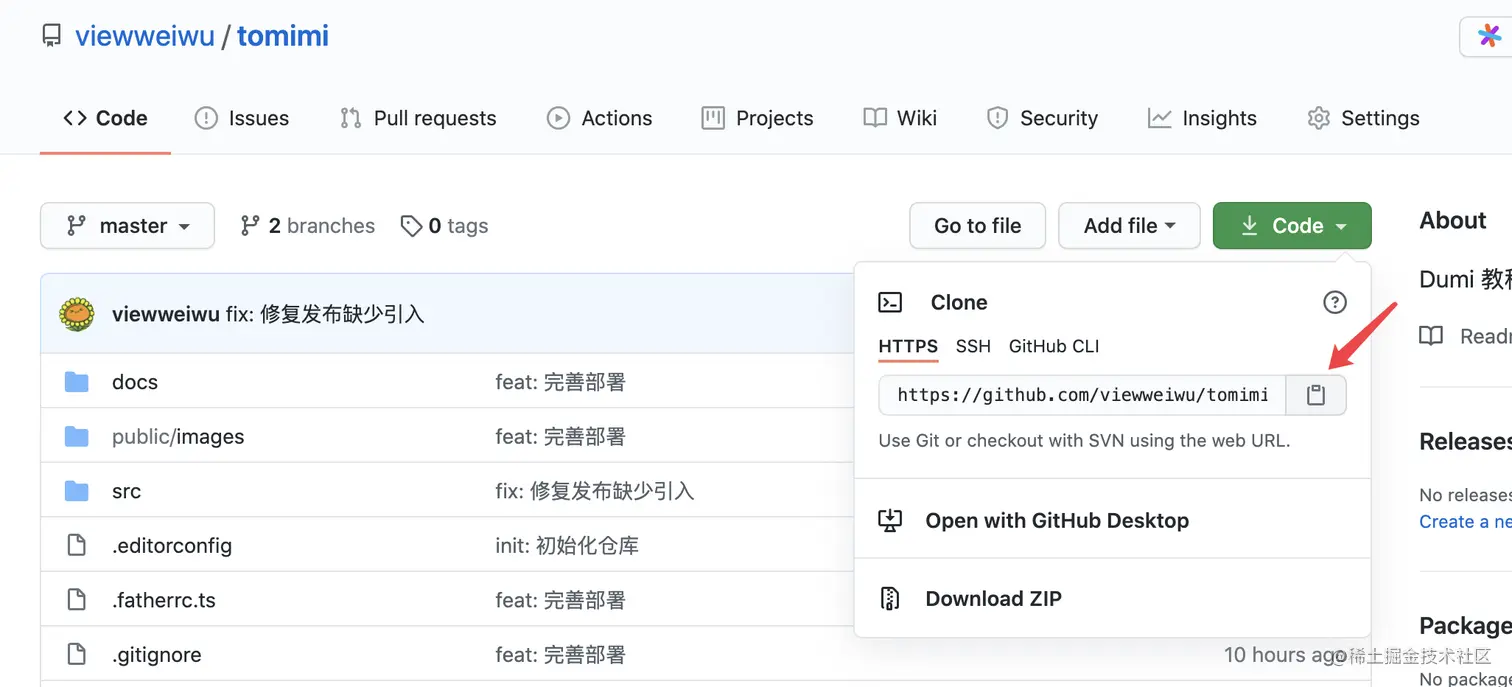This screenshot has width=1512, height=687.
Task: Open the public/images folder name
Action: (178, 437)
